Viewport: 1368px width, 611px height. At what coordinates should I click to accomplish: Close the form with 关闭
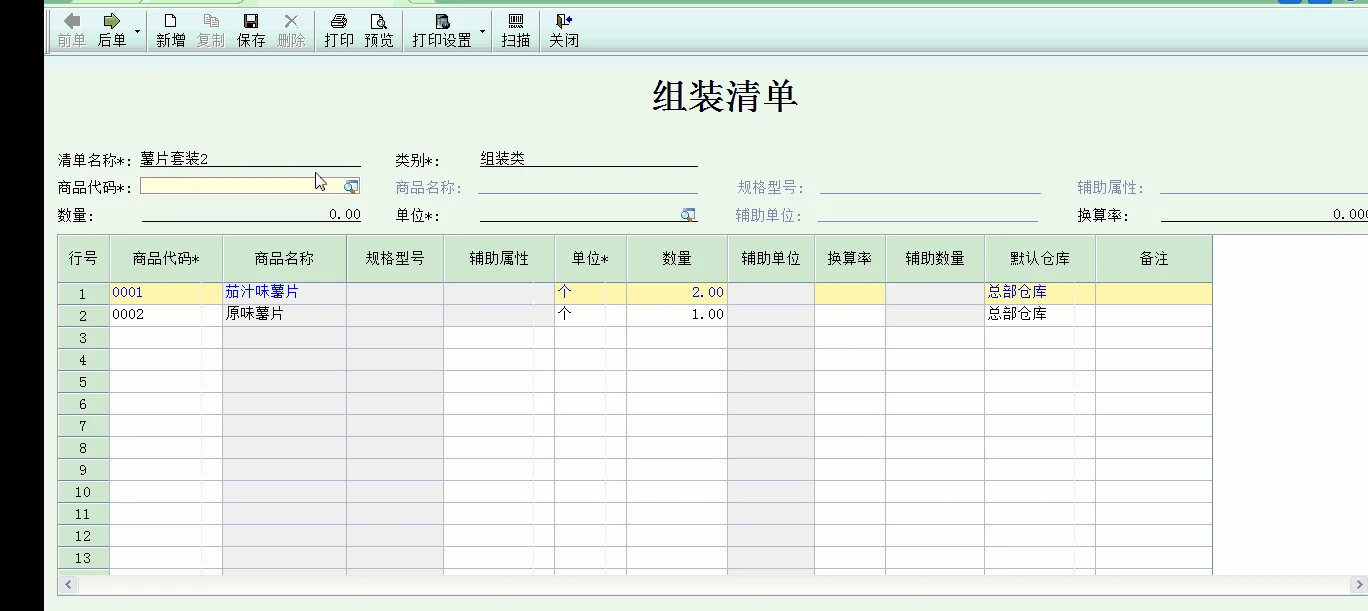coord(564,31)
